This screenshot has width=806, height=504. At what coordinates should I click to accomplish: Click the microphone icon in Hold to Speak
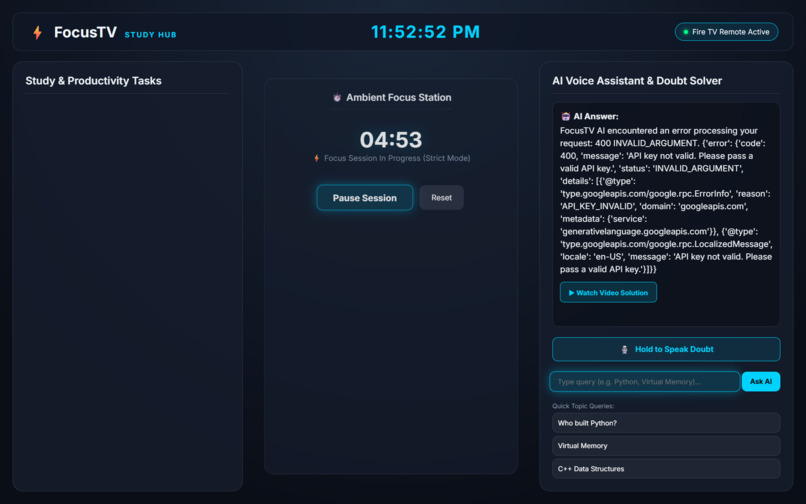(x=625, y=350)
